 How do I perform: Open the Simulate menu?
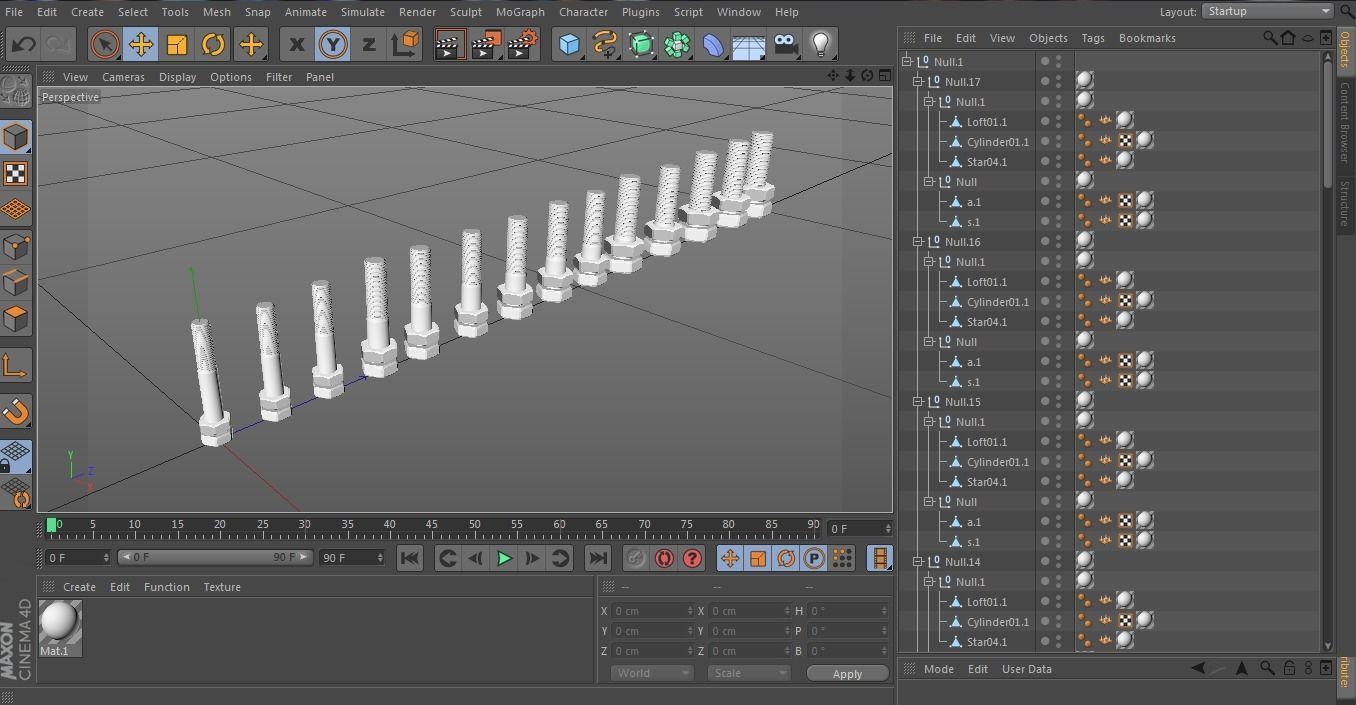[362, 12]
